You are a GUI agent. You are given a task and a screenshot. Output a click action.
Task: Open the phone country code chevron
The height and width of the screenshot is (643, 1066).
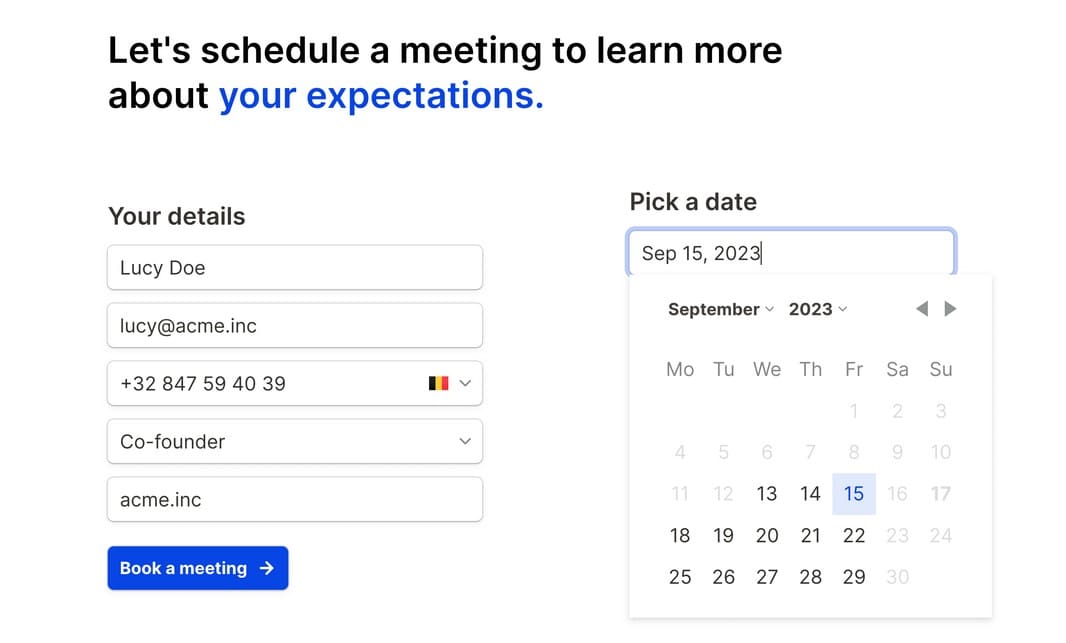[464, 383]
